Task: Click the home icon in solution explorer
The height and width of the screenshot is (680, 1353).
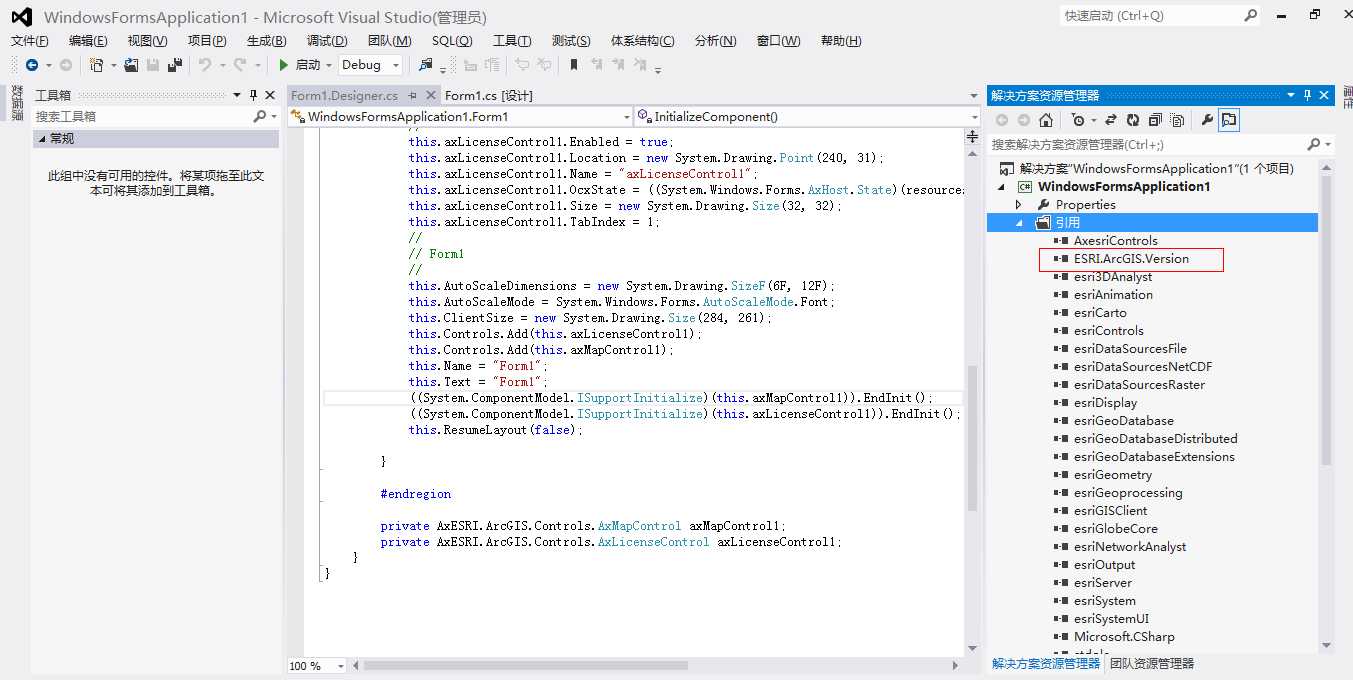Action: pos(1045,120)
